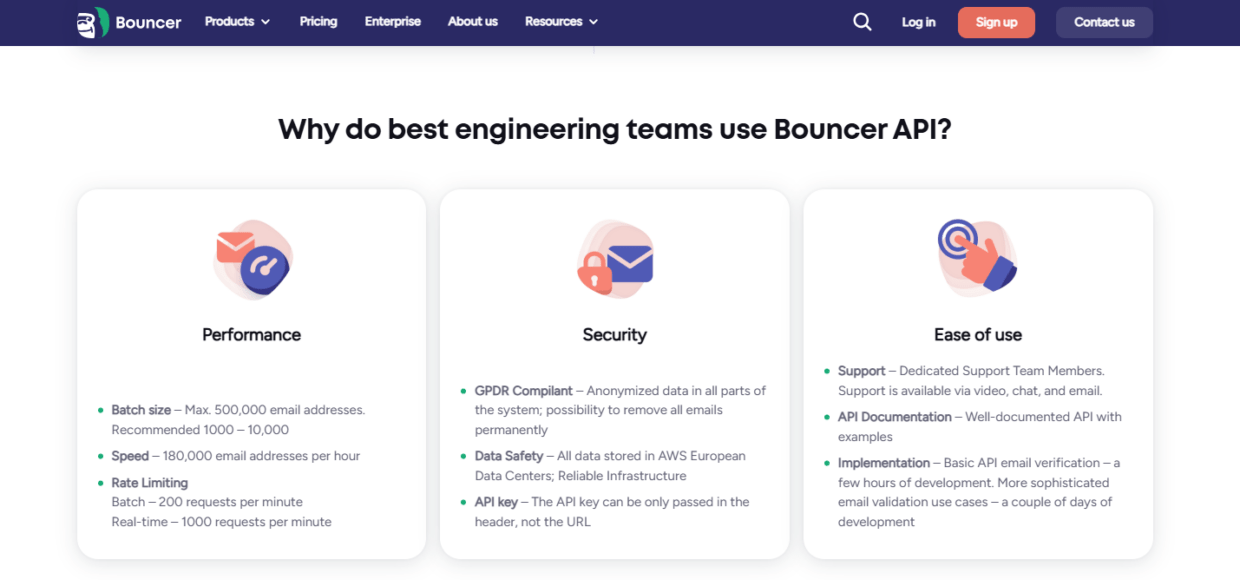The height and width of the screenshot is (580, 1240).
Task: Click the main Bouncer API section heading
Action: [x=614, y=129]
